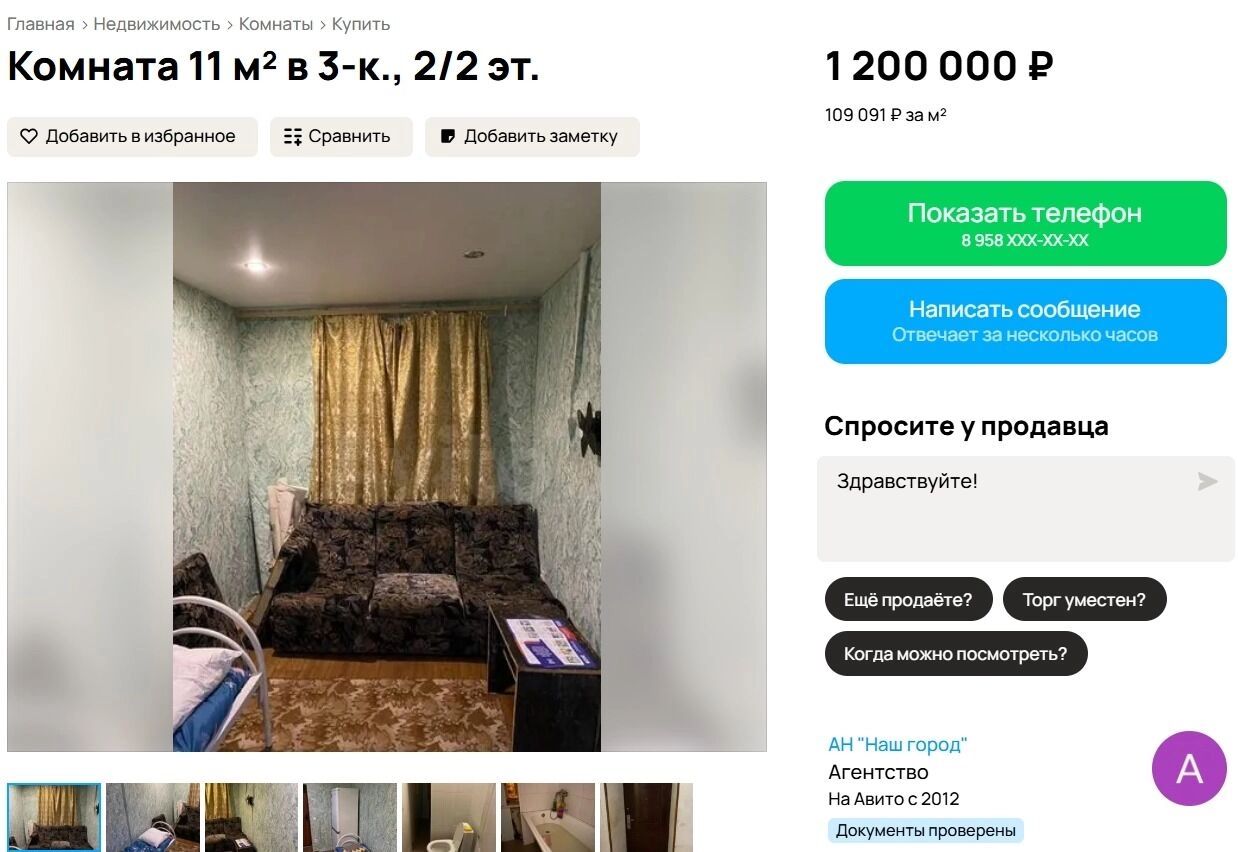1238x852 pixels.
Task: Click the Написать сообщение button
Action: 1025,321
